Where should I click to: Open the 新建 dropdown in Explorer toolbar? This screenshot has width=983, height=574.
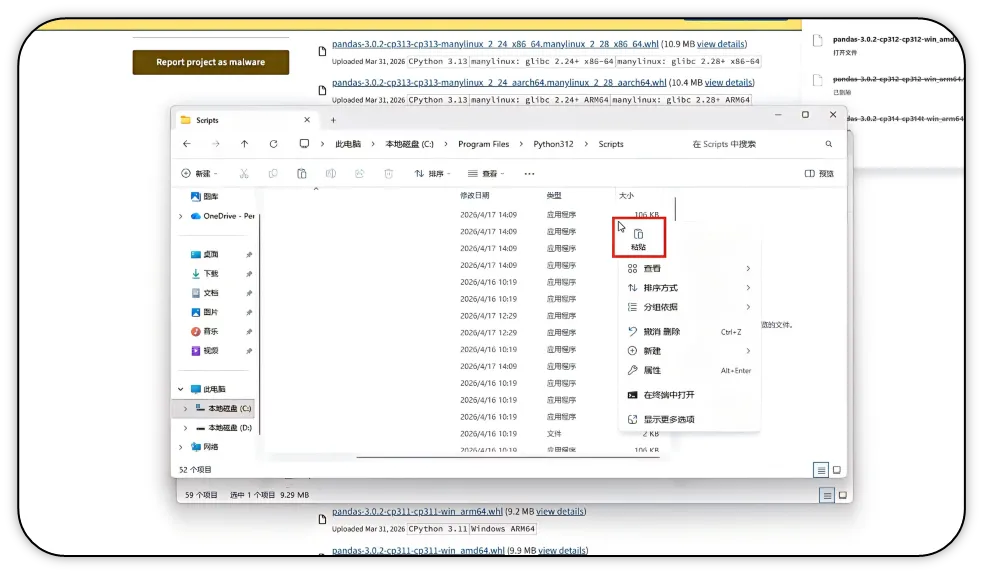[199, 174]
